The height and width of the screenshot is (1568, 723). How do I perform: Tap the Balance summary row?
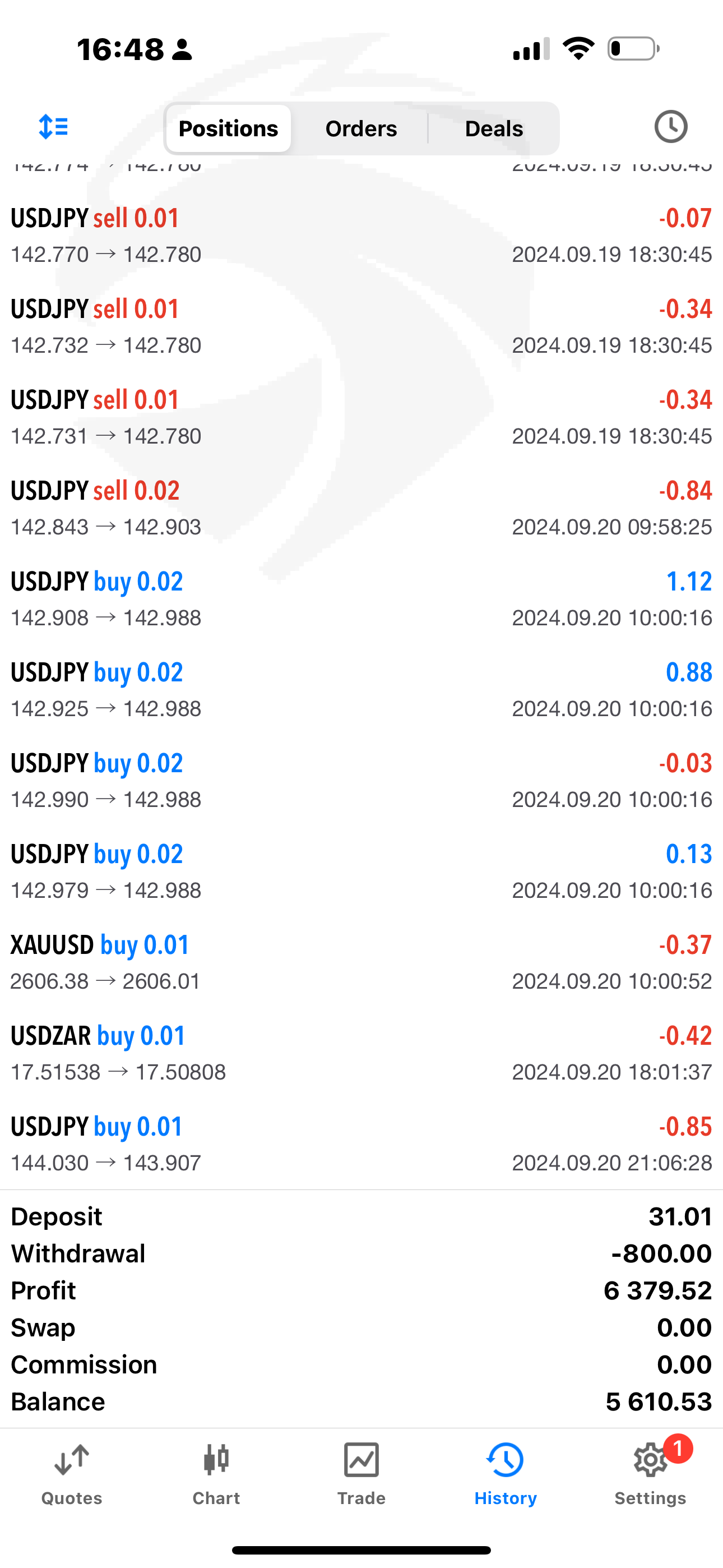(x=361, y=1402)
